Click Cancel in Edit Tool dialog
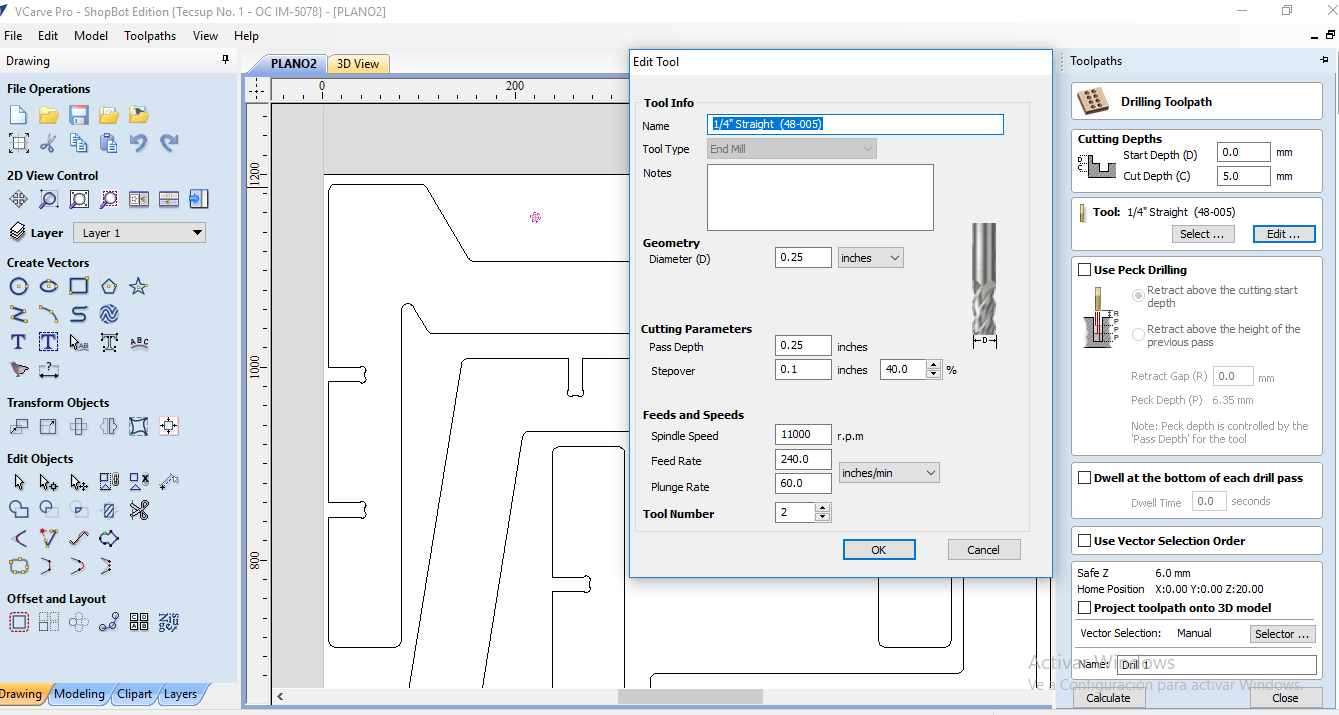The width and height of the screenshot is (1339, 715). pyautogui.click(x=984, y=550)
